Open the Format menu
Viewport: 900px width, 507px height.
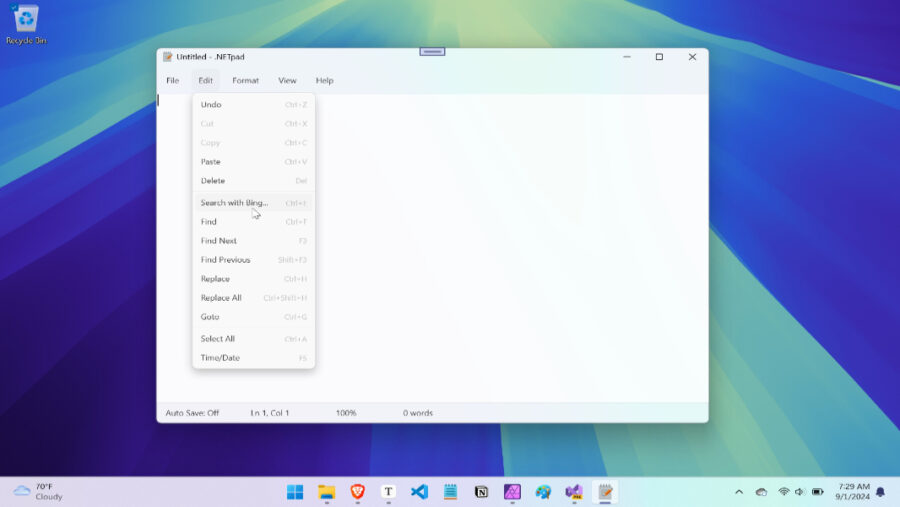[x=245, y=80]
